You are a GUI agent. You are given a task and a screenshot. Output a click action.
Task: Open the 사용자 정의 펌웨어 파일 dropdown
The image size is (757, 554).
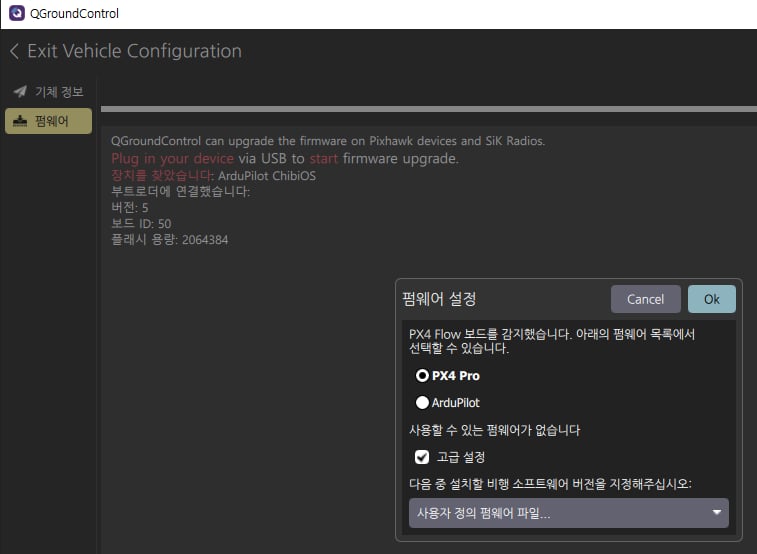[568, 513]
